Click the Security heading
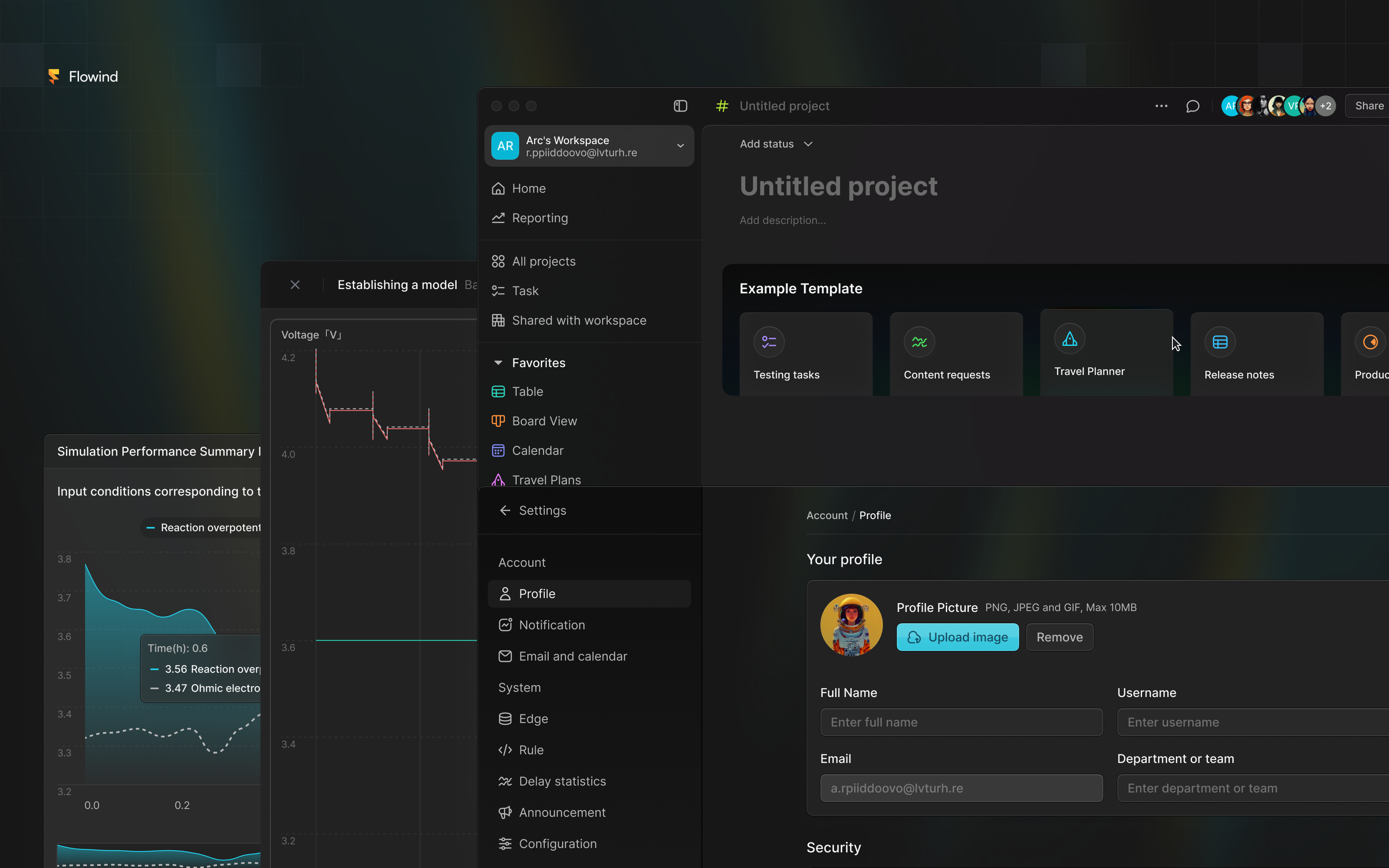This screenshot has width=1389, height=868. pos(833,847)
